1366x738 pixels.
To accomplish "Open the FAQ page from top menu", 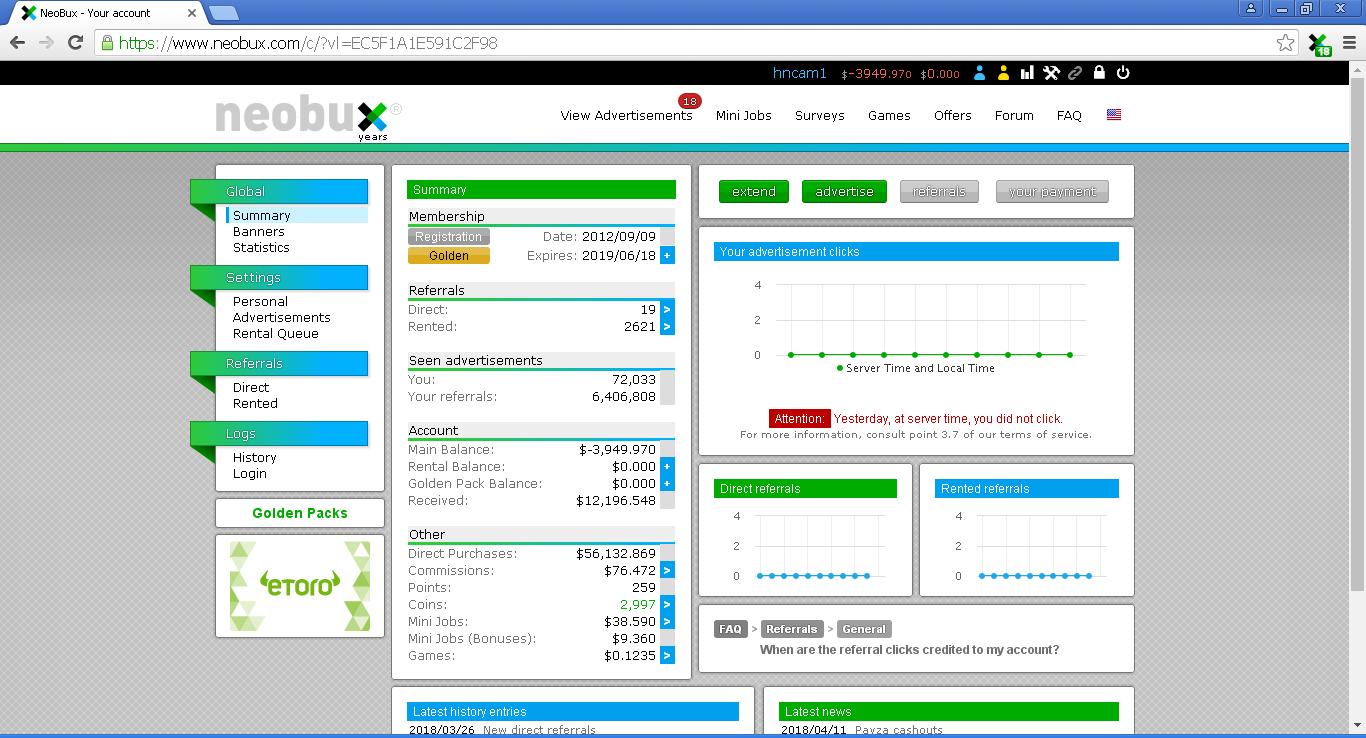I will point(1069,116).
